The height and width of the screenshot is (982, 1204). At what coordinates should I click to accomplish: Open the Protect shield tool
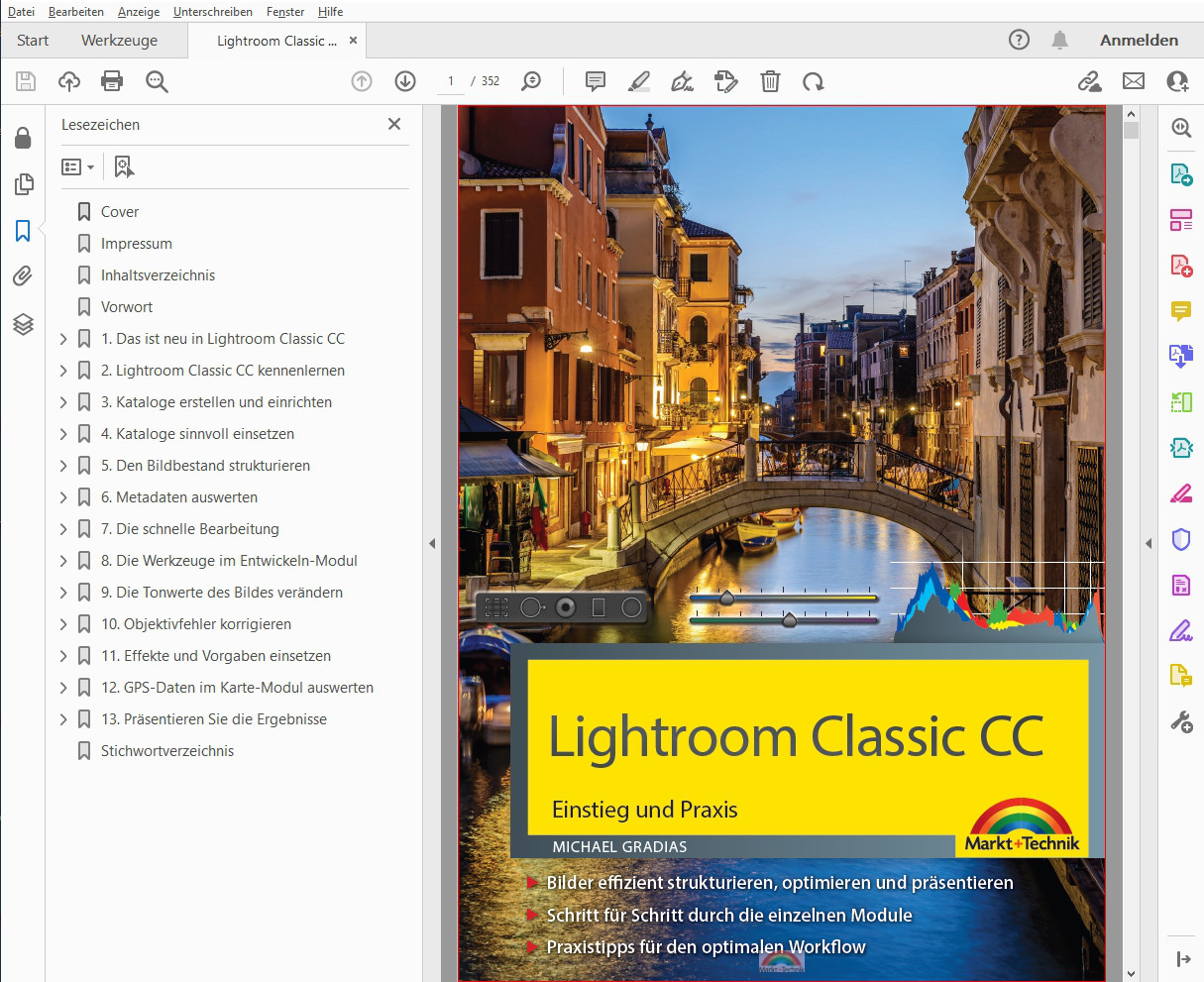pyautogui.click(x=1181, y=539)
